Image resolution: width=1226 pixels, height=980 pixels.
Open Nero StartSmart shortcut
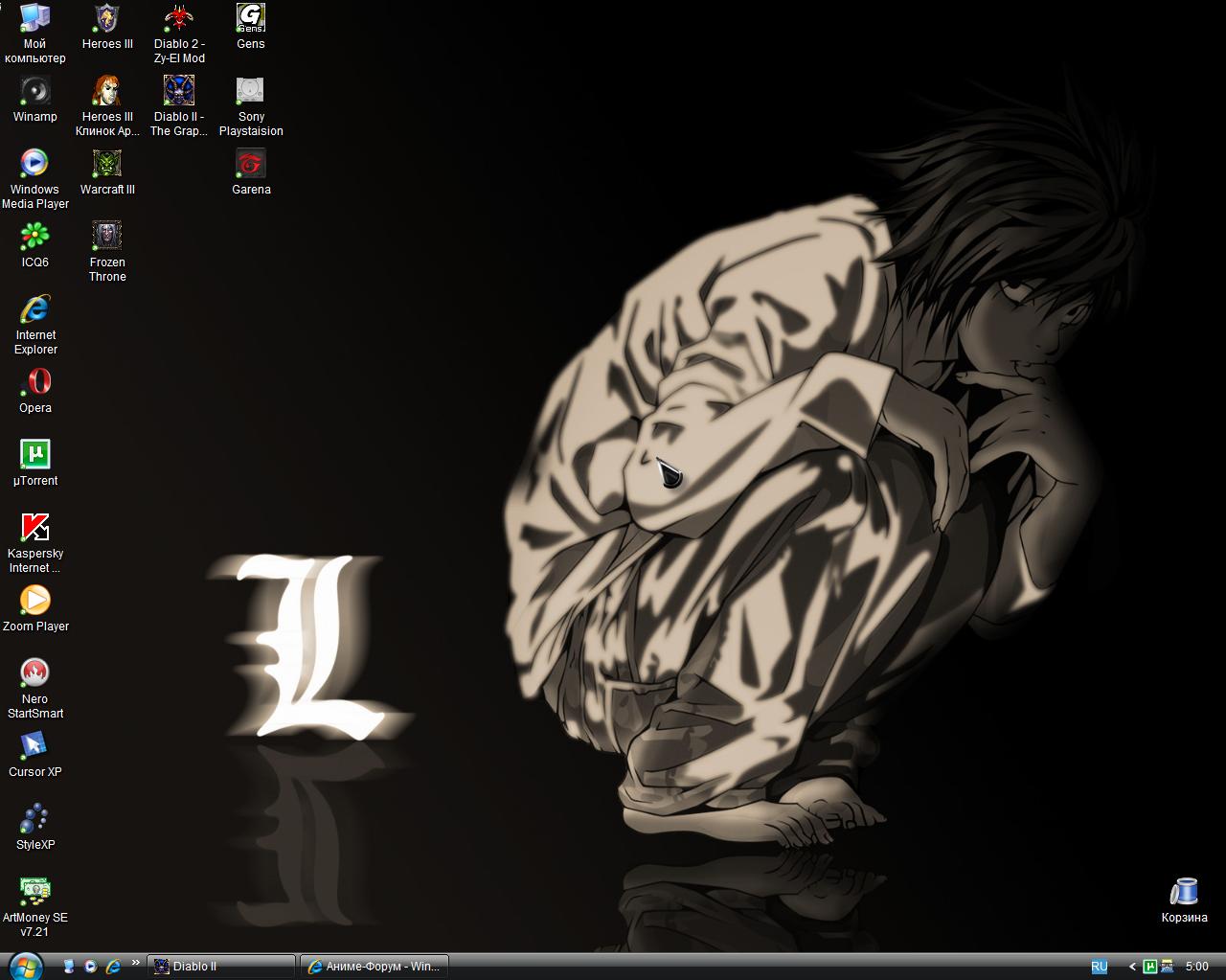coord(34,673)
